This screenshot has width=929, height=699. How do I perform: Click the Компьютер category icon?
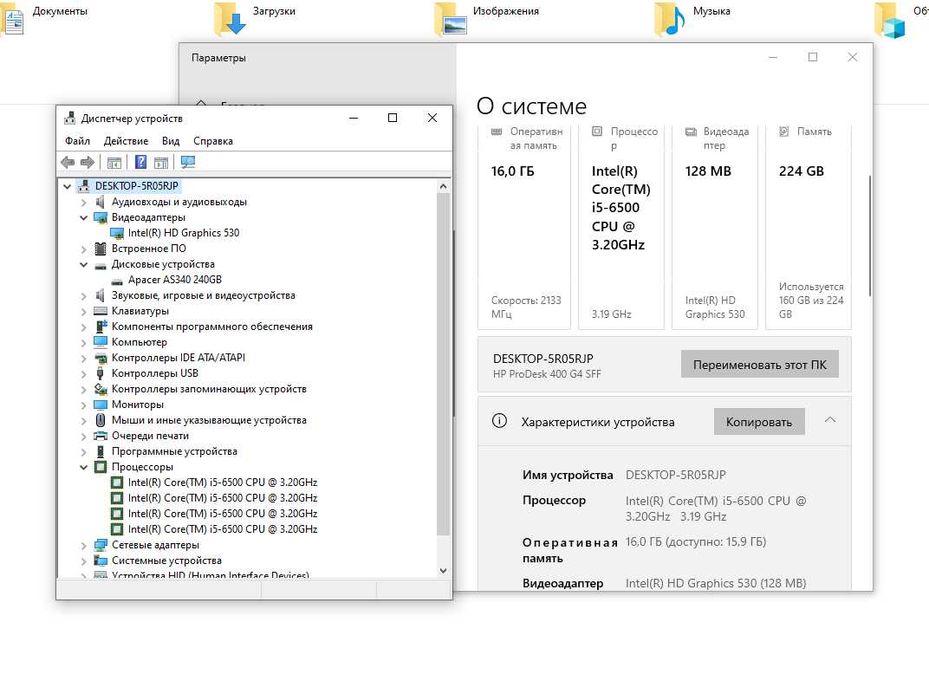pos(101,342)
